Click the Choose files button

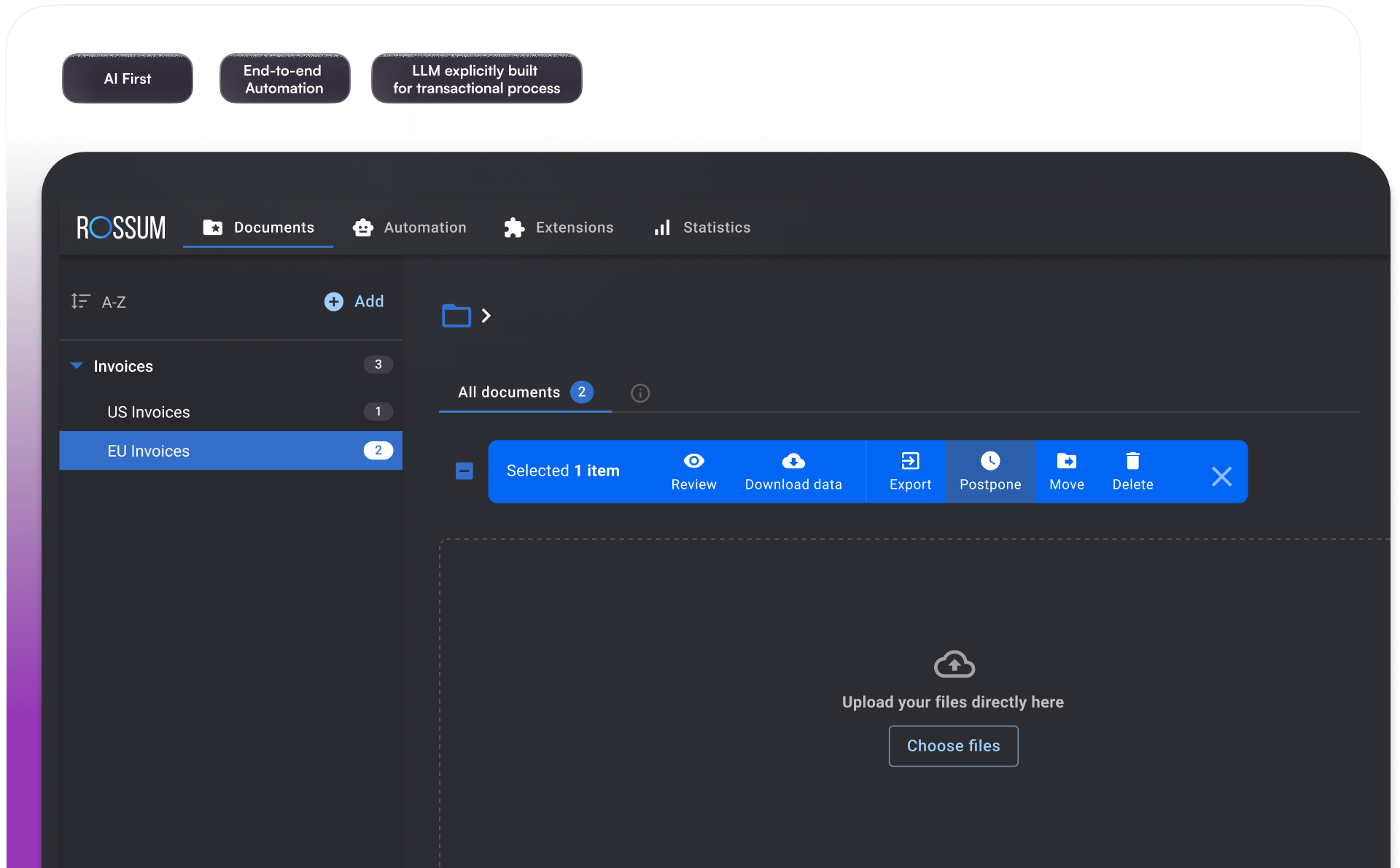[954, 745]
